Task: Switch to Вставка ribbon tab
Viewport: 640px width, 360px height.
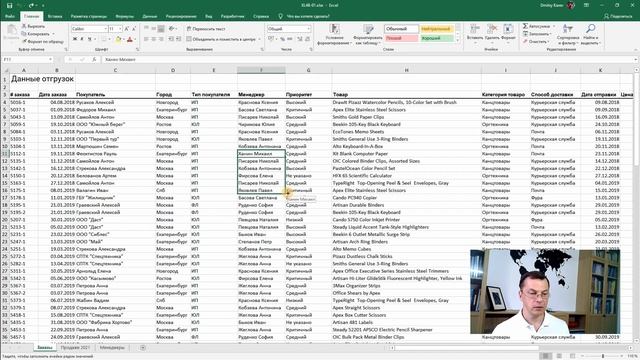Action: pyautogui.click(x=55, y=16)
